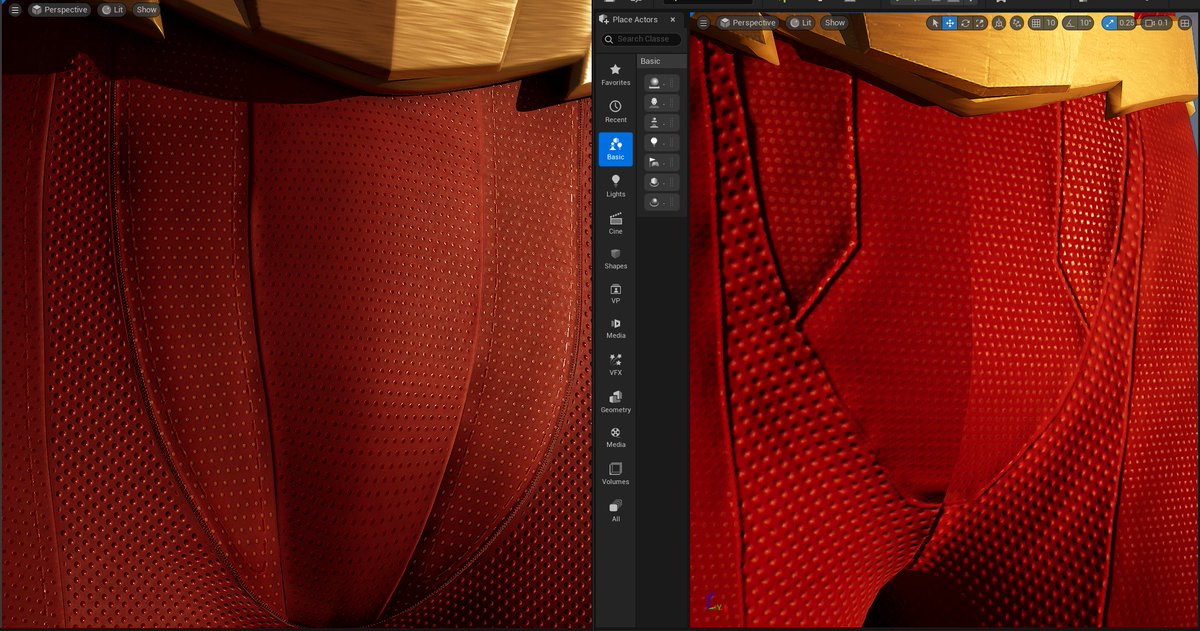
Task: Open Cine category in Place Actors
Action: coord(615,223)
